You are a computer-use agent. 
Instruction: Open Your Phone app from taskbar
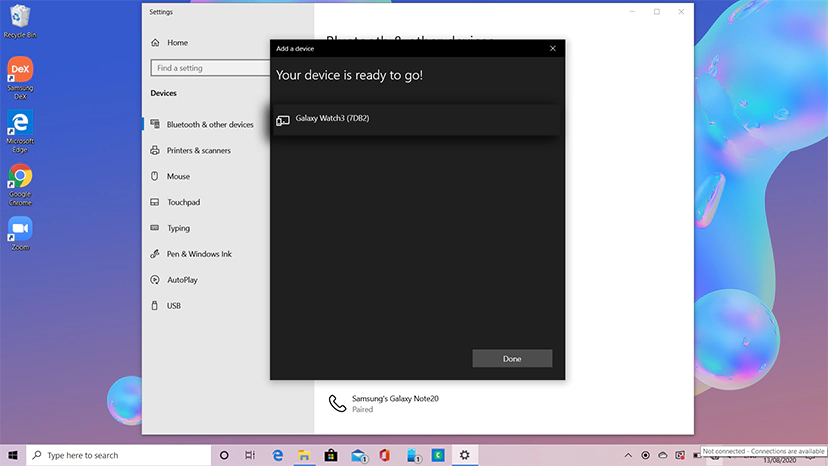(x=413, y=455)
